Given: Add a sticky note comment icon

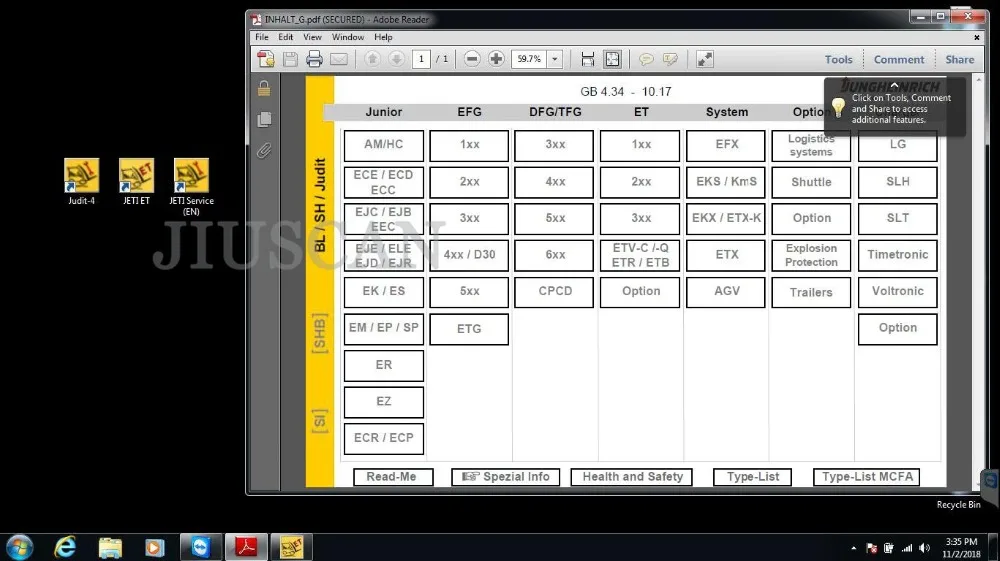Looking at the screenshot, I should [646, 59].
